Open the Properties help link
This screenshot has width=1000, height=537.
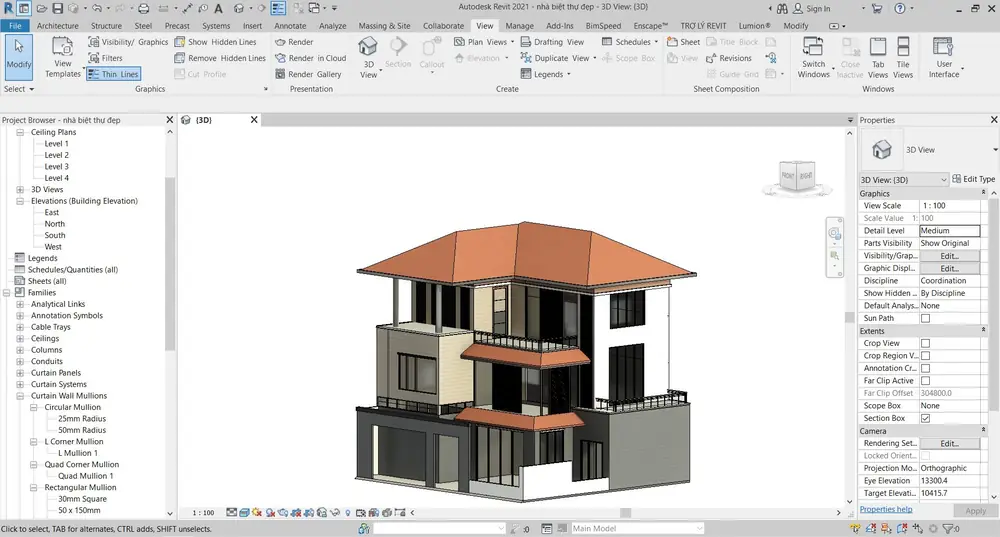886,509
